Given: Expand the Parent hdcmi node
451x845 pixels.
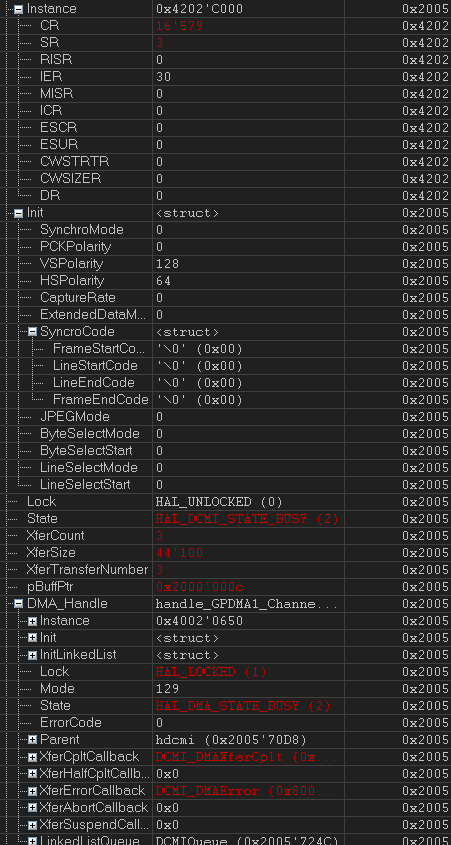Looking at the screenshot, I should coord(32,740).
